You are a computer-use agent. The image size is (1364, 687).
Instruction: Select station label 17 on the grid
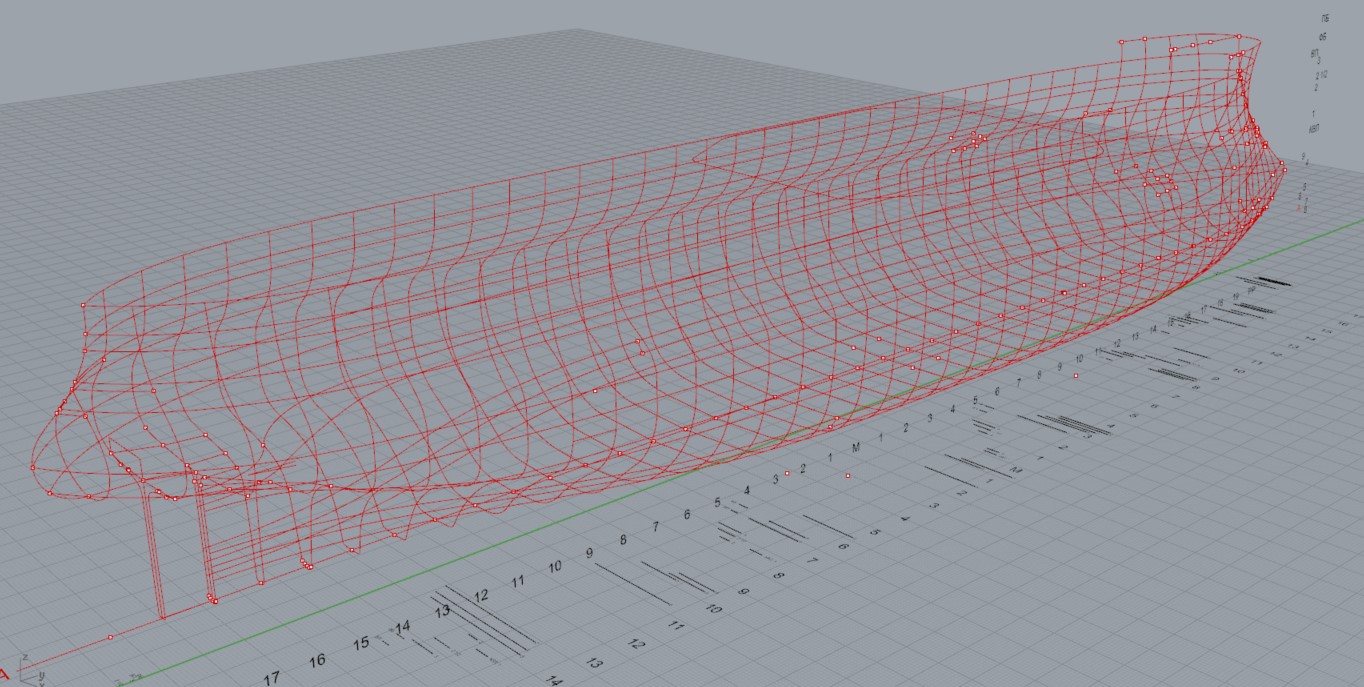pos(271,678)
